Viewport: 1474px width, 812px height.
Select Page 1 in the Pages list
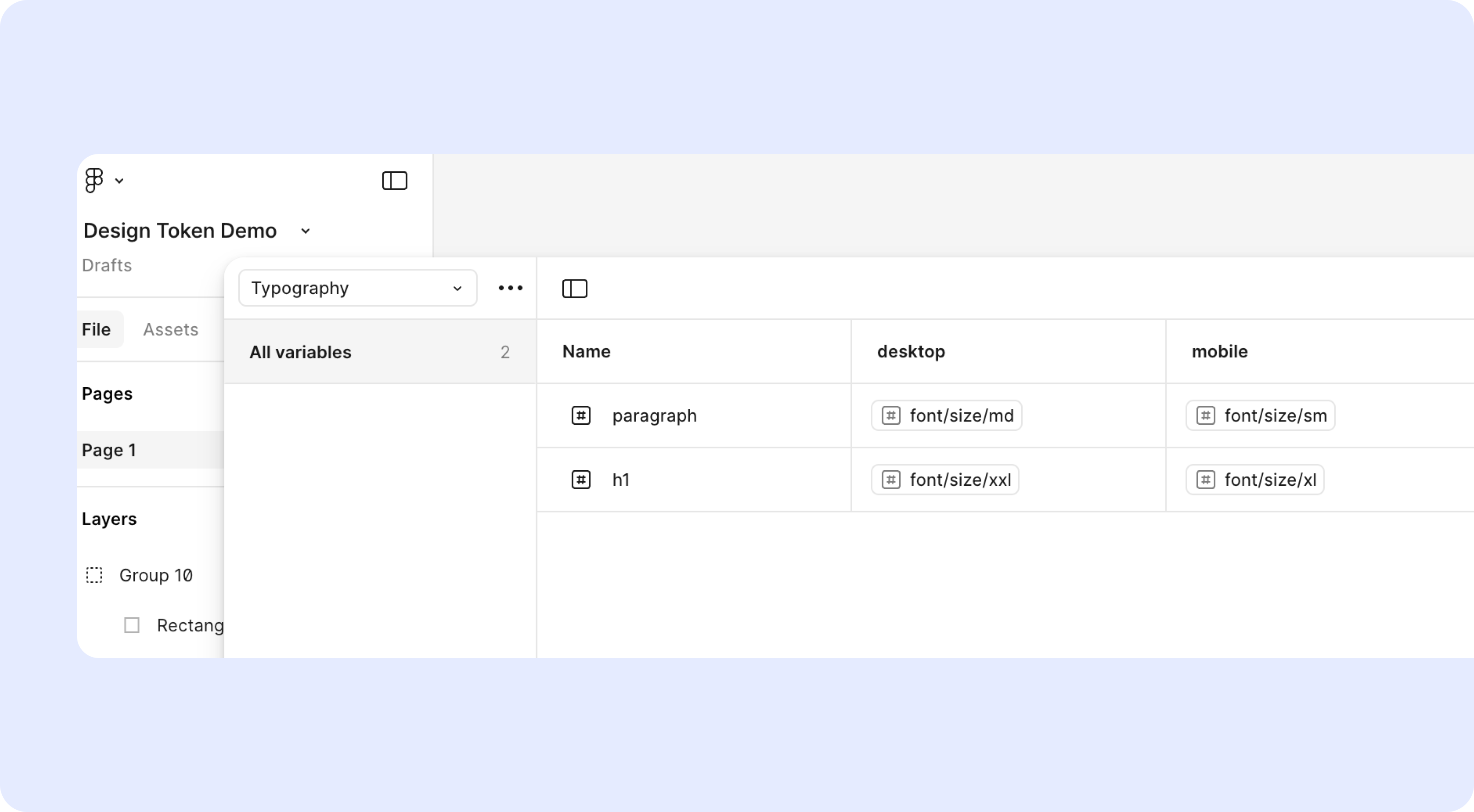[x=109, y=450]
